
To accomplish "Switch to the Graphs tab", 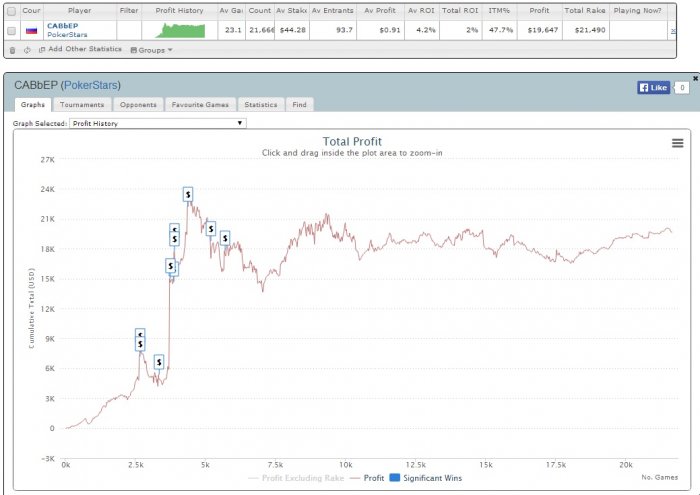I will point(33,104).
